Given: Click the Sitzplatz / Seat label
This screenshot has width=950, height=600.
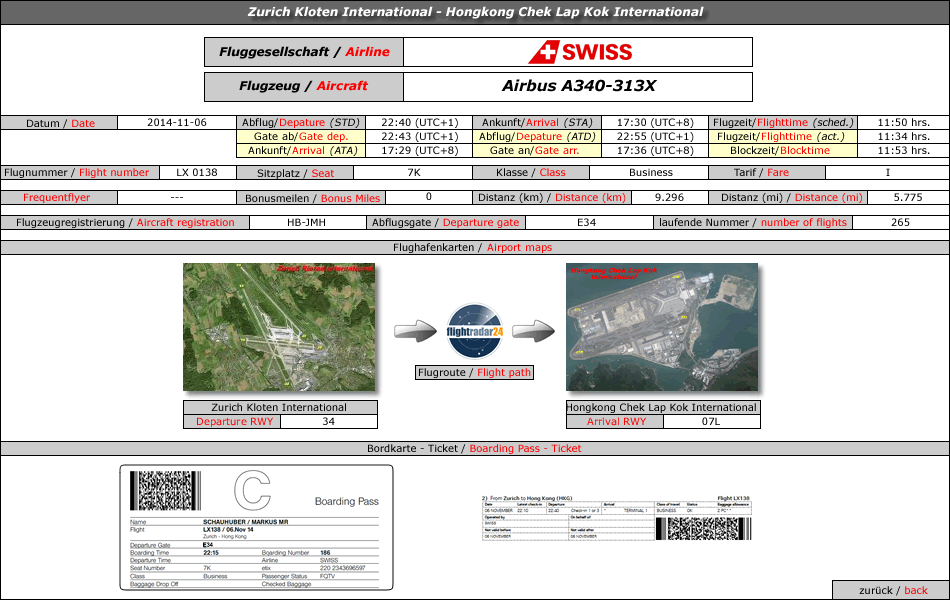Looking at the screenshot, I should click(295, 173).
